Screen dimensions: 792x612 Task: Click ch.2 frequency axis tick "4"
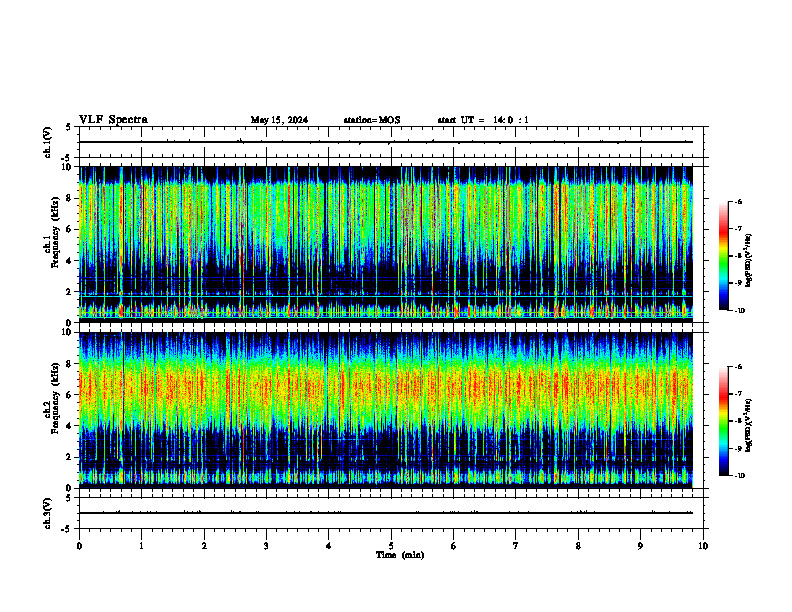70,426
